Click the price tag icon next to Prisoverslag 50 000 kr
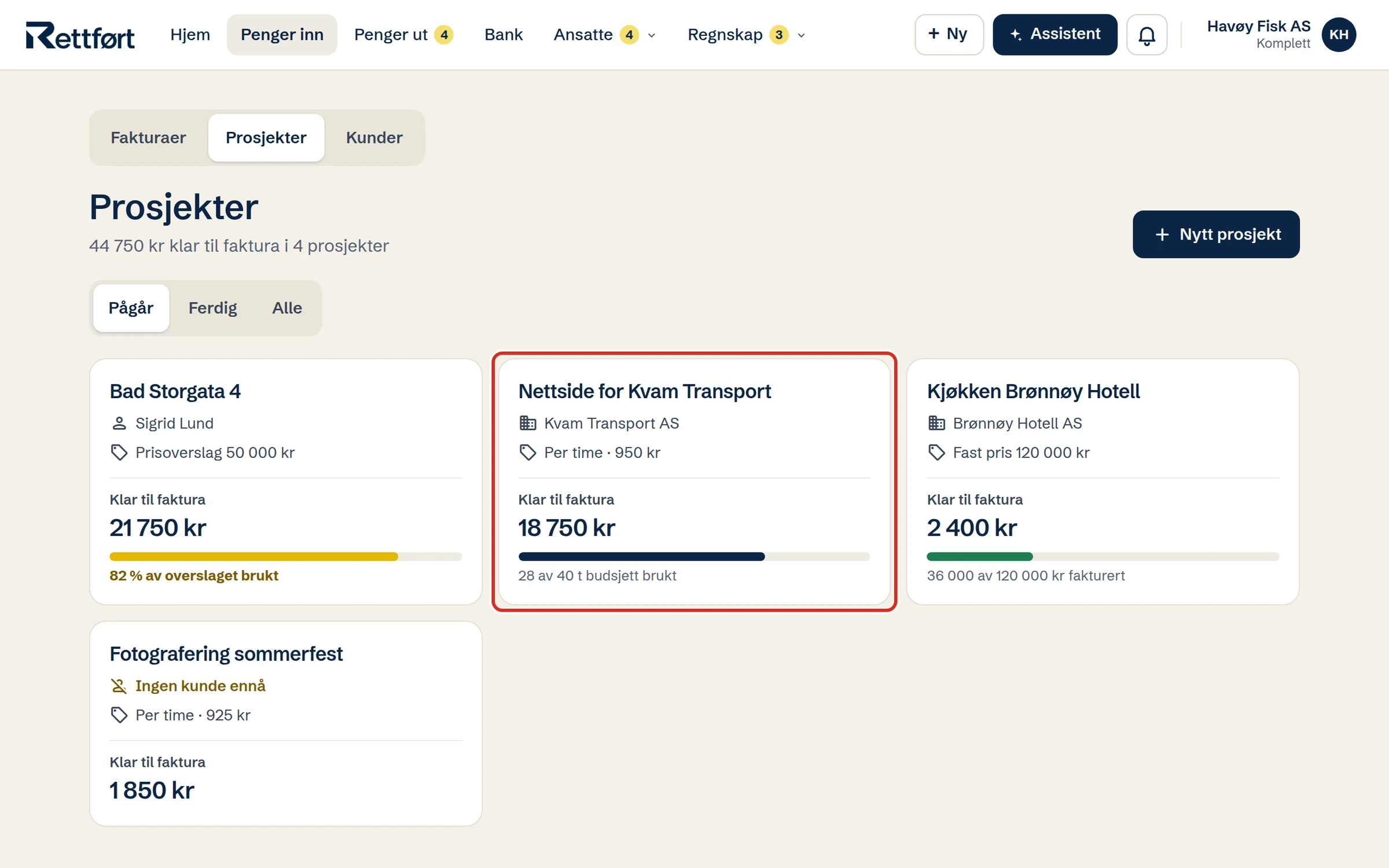 click(119, 453)
